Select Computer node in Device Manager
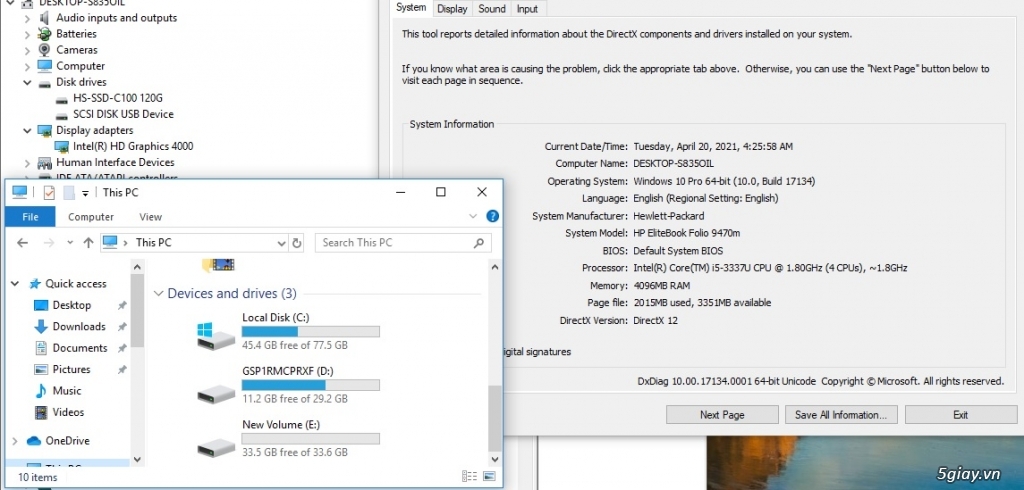1024x490 pixels. (80, 66)
